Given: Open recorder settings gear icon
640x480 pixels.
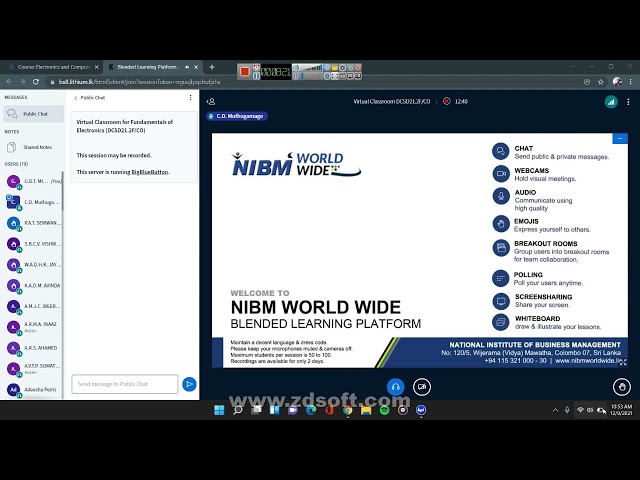Looking at the screenshot, I should (x=342, y=67).
